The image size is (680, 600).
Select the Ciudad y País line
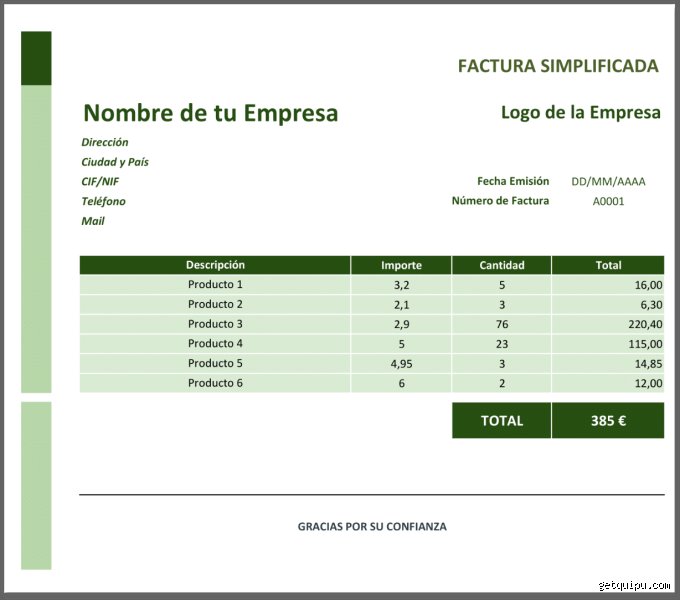point(115,162)
